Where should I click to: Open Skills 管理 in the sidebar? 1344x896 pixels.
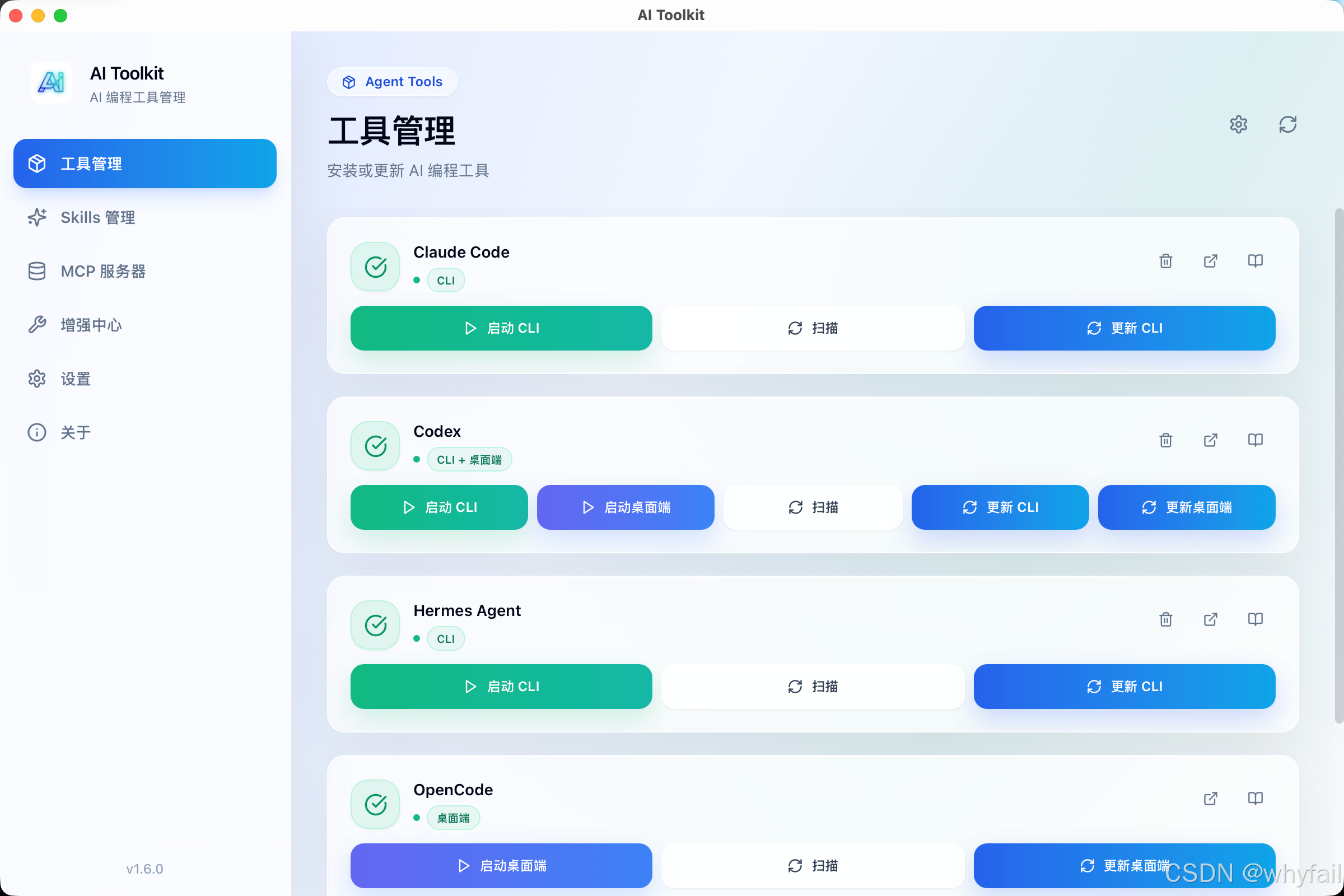coord(145,217)
